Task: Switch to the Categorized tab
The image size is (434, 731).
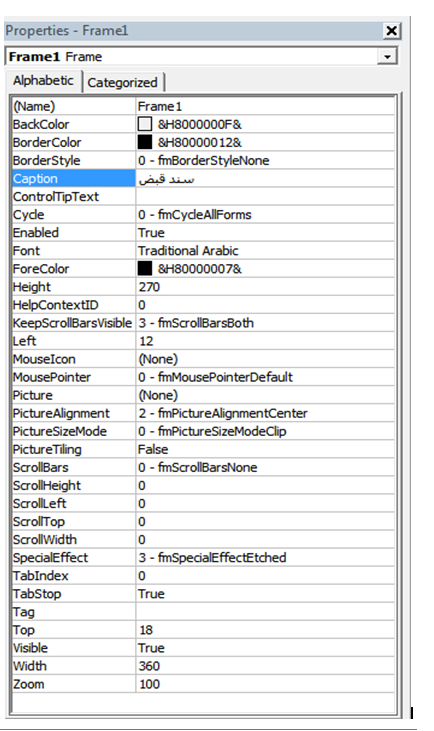Action: (x=123, y=83)
